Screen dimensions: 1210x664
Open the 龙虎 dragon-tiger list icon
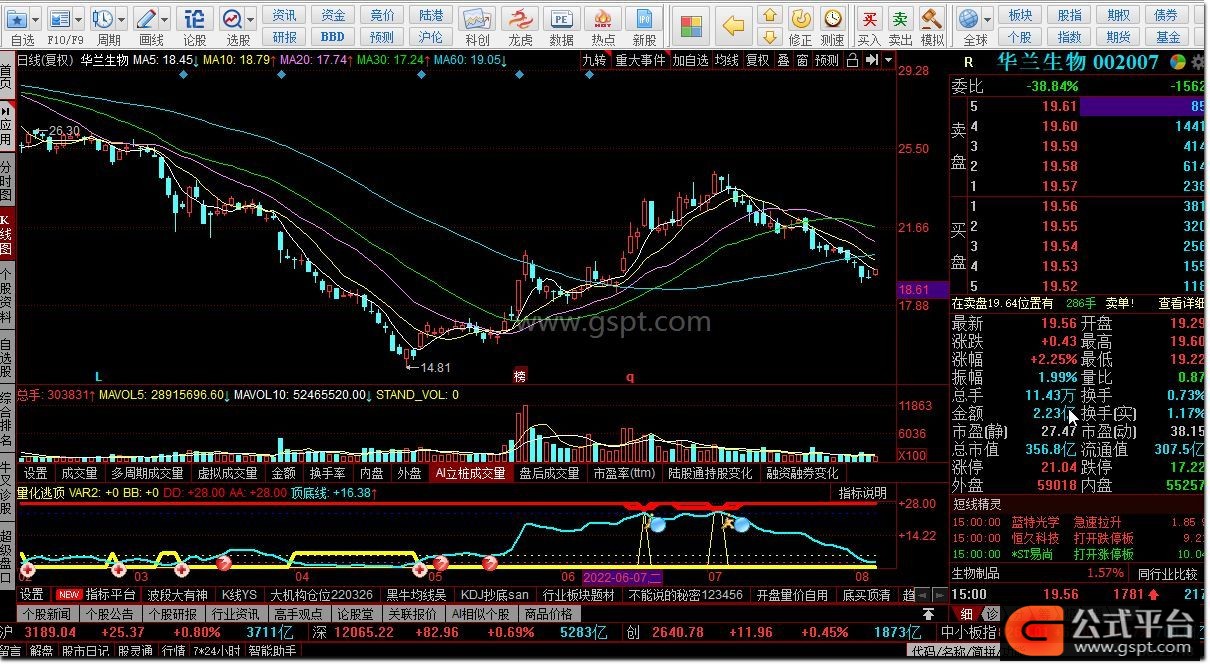coord(520,20)
